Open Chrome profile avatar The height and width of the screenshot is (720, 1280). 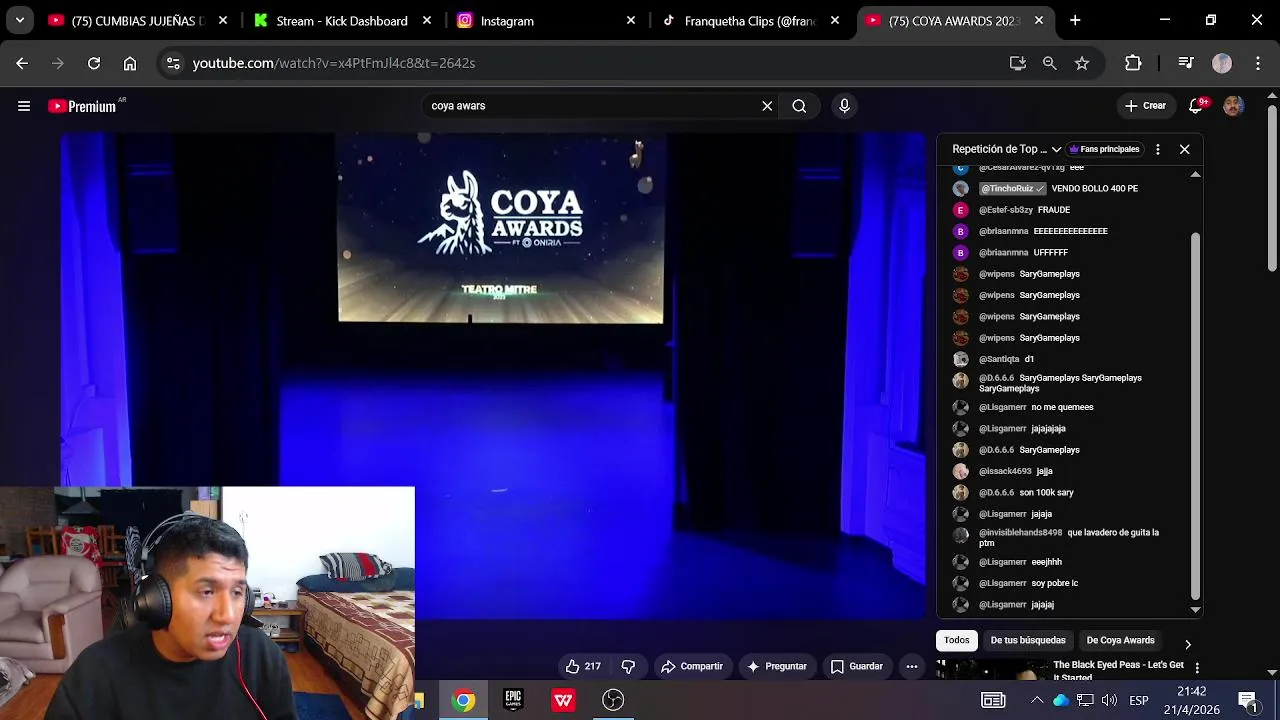(1222, 63)
